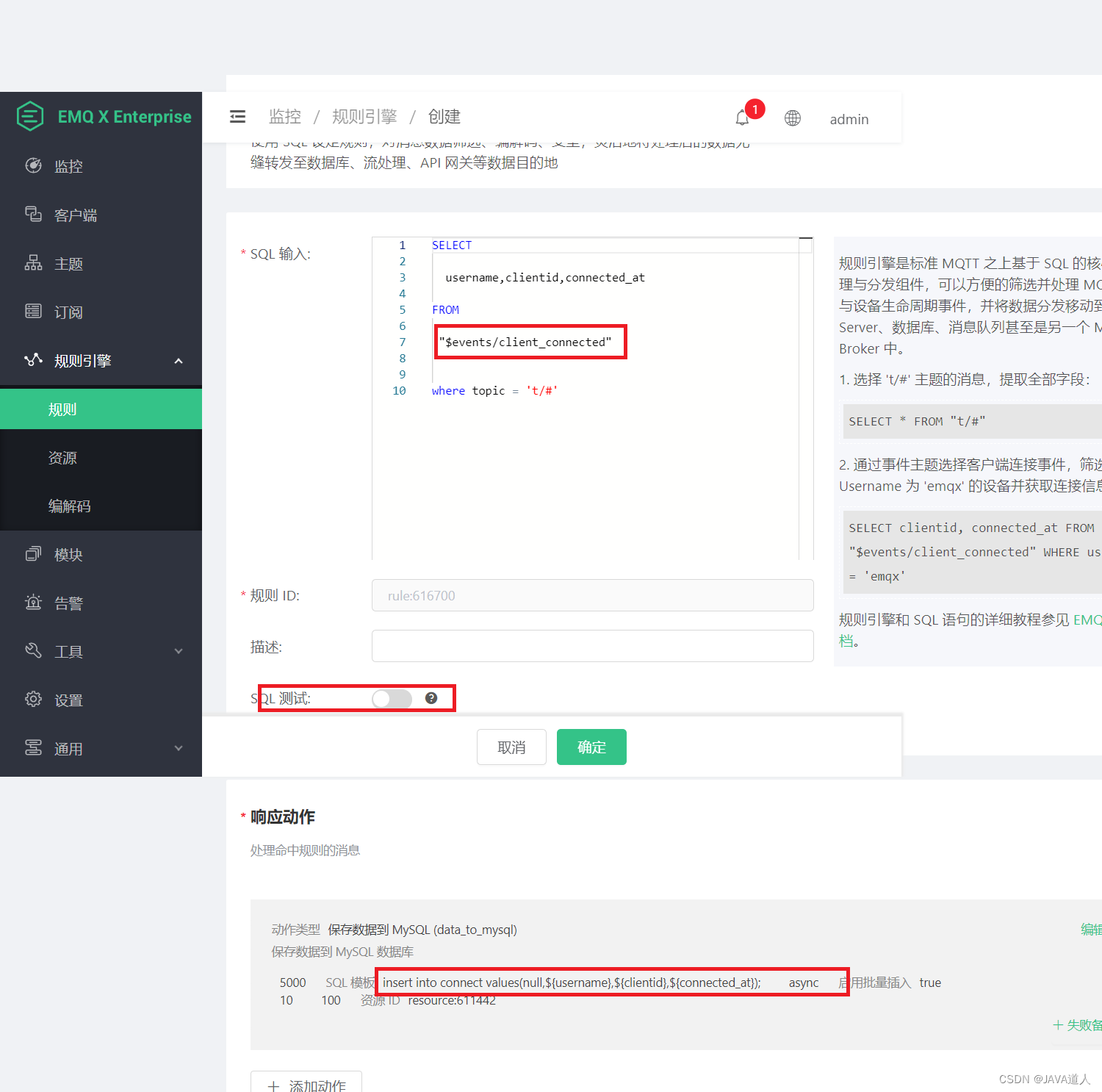Click the SELECT keyword on line 1

pos(452,245)
